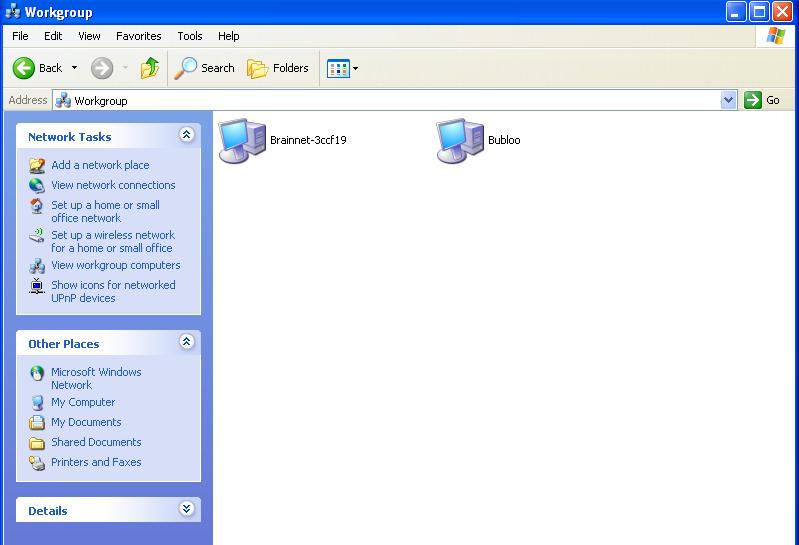Click the View network connections link

(x=113, y=185)
